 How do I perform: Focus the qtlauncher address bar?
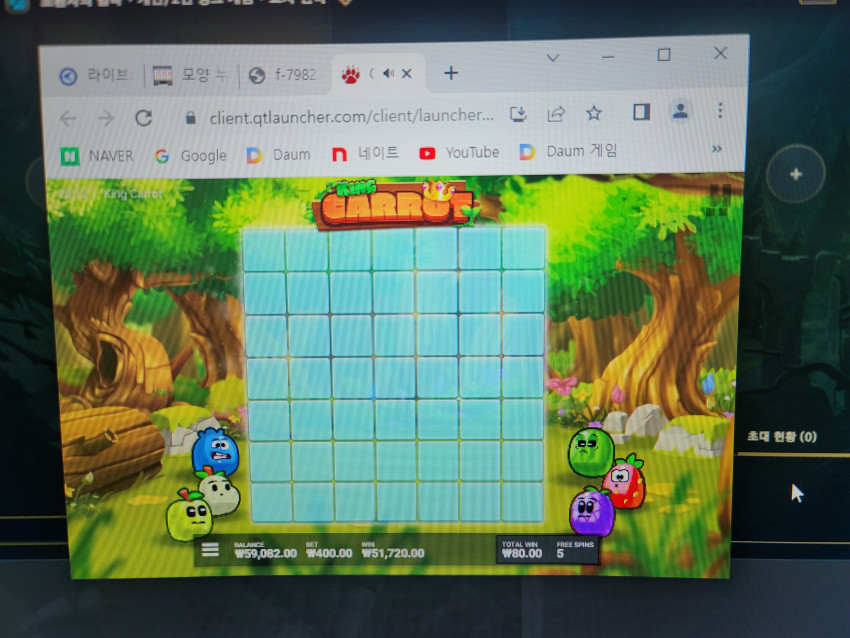point(351,115)
